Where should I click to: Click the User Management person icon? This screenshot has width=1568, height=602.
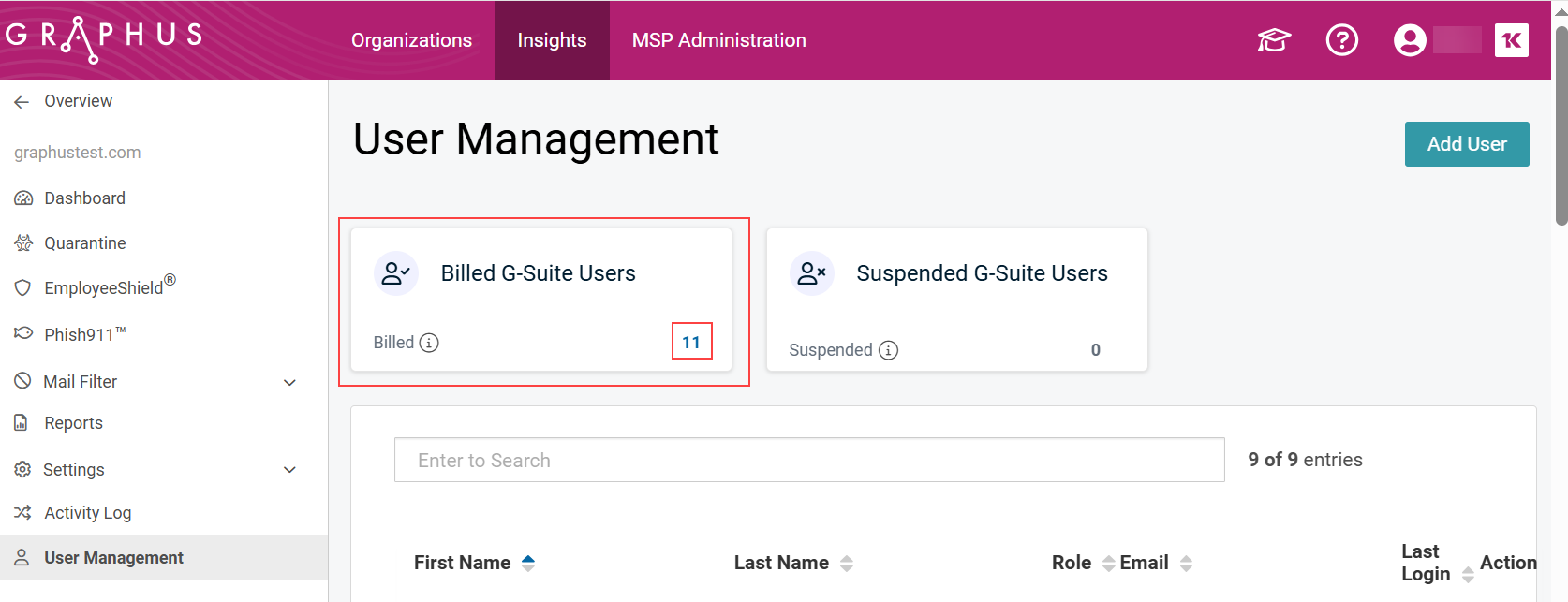[22, 557]
